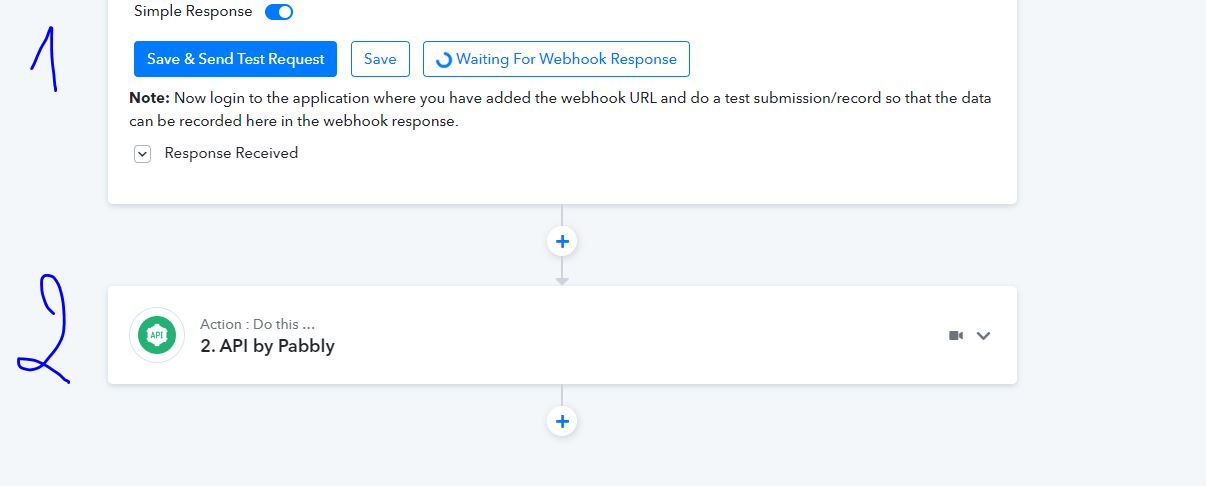Add step below API by Pabbly
This screenshot has height=486, width=1206.
pos(562,421)
